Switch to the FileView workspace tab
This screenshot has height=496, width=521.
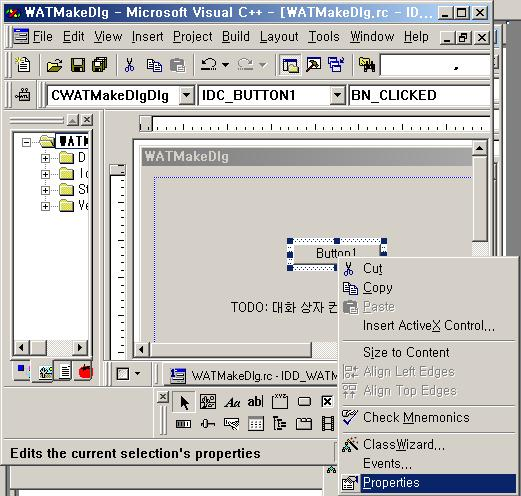coord(65,371)
